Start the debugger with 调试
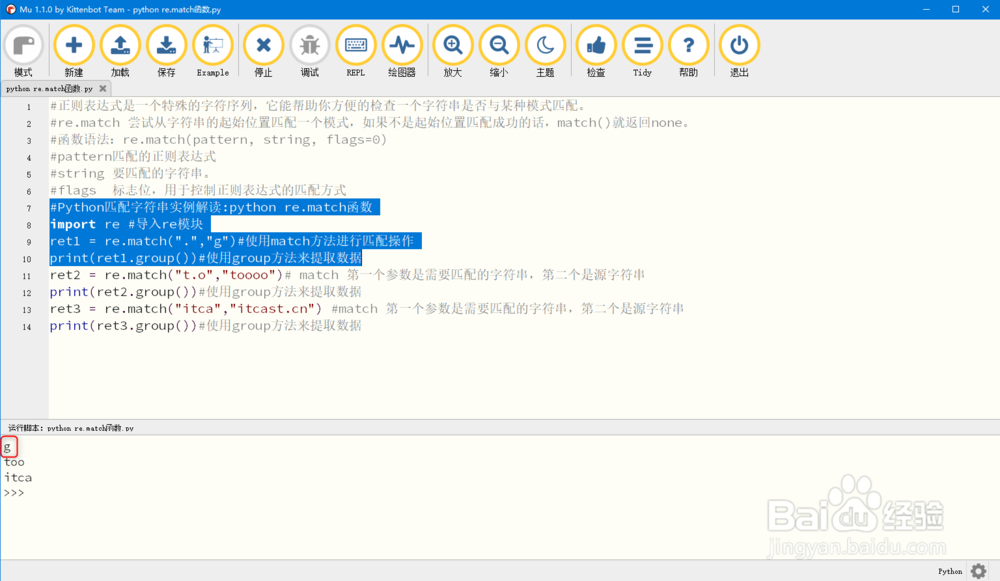Viewport: 1000px width, 581px height. pos(309,51)
